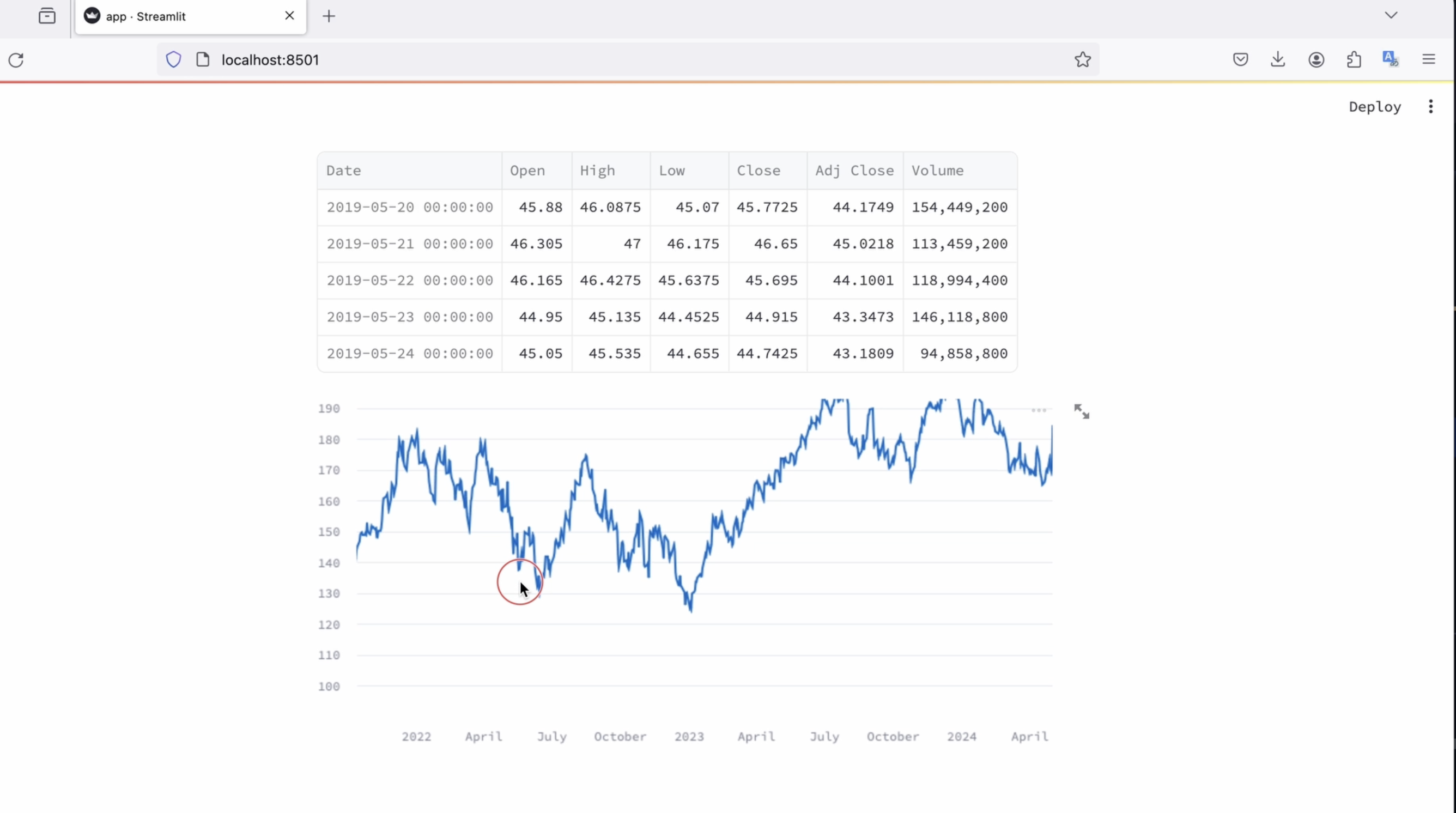Expand the chart to fullscreen
Image resolution: width=1456 pixels, height=813 pixels.
tap(1081, 411)
